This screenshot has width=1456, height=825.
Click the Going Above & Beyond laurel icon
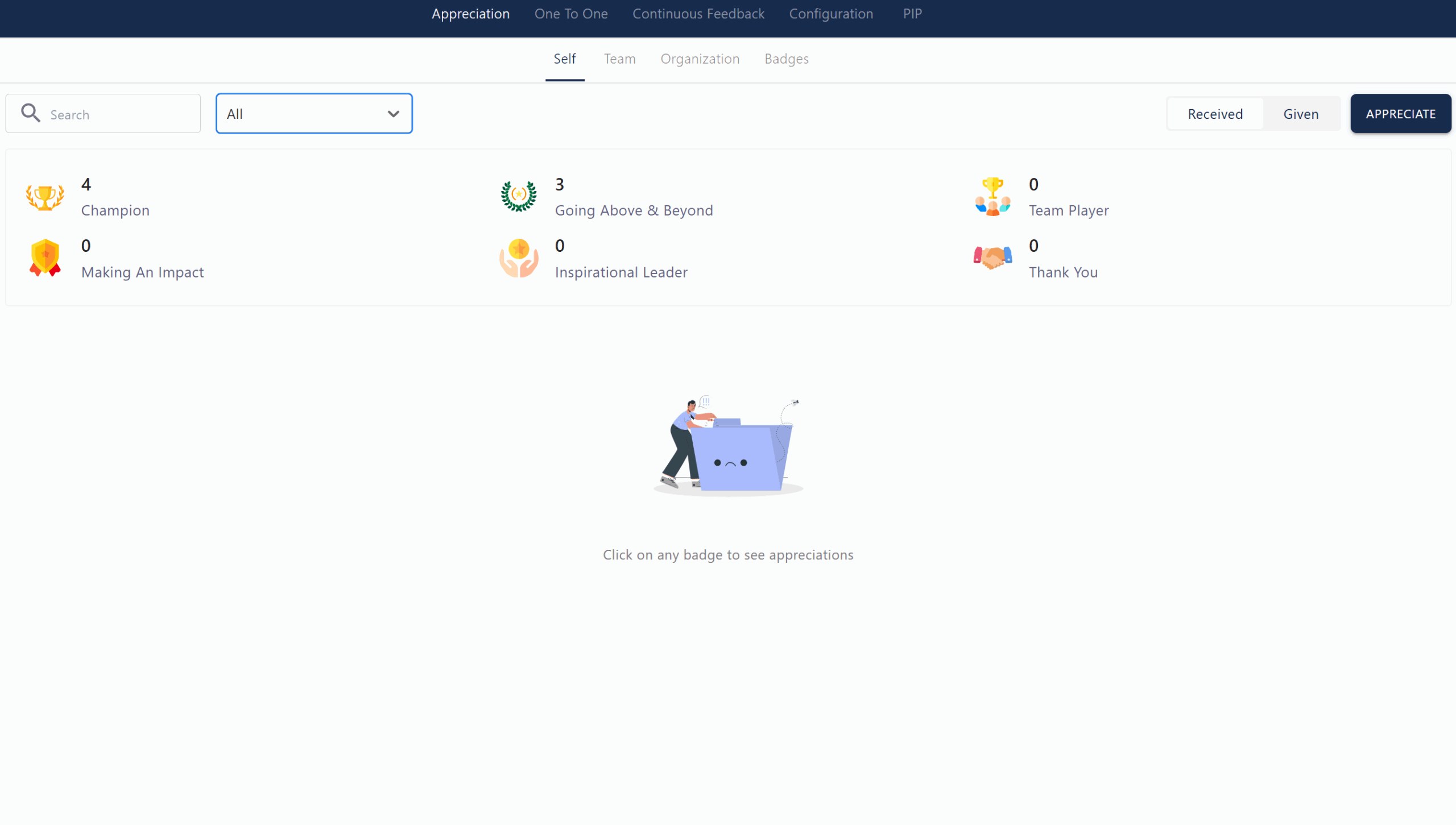(x=518, y=196)
